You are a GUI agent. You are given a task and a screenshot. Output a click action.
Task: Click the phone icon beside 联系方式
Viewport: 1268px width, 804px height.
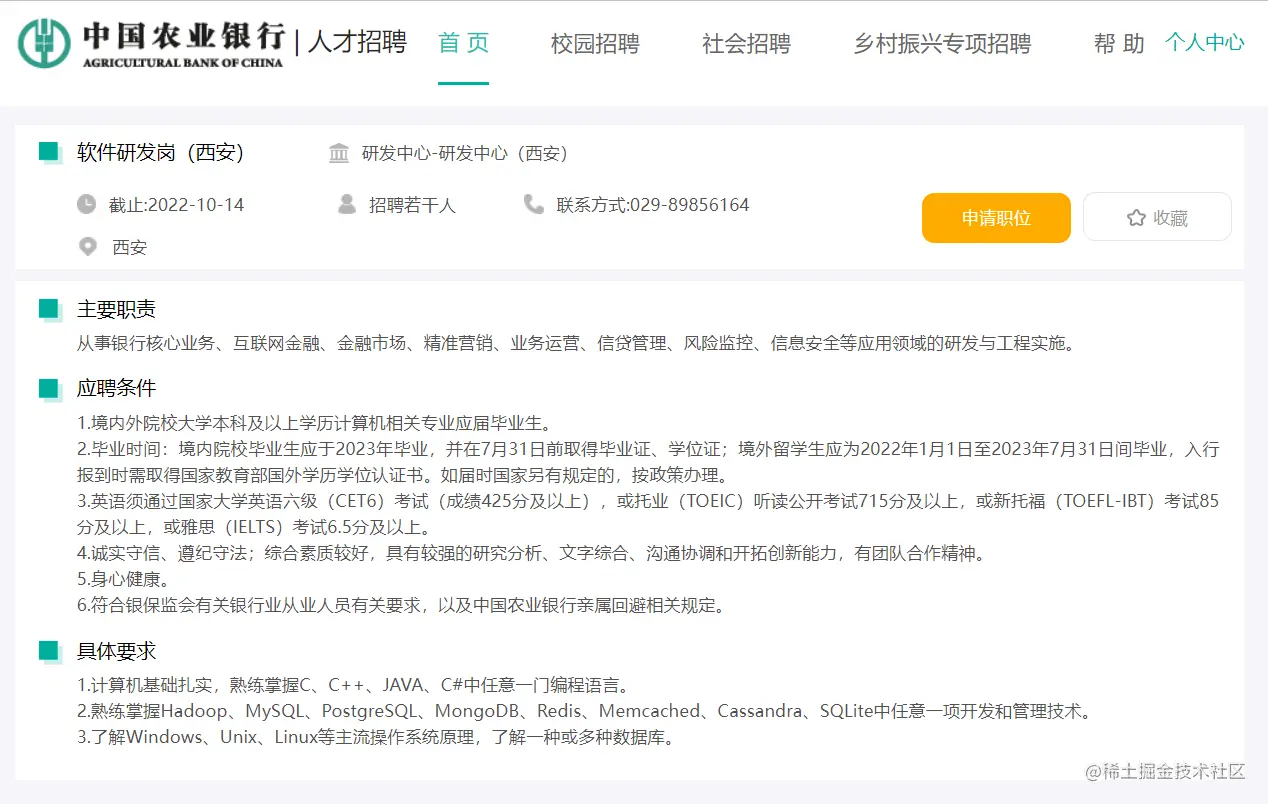534,204
